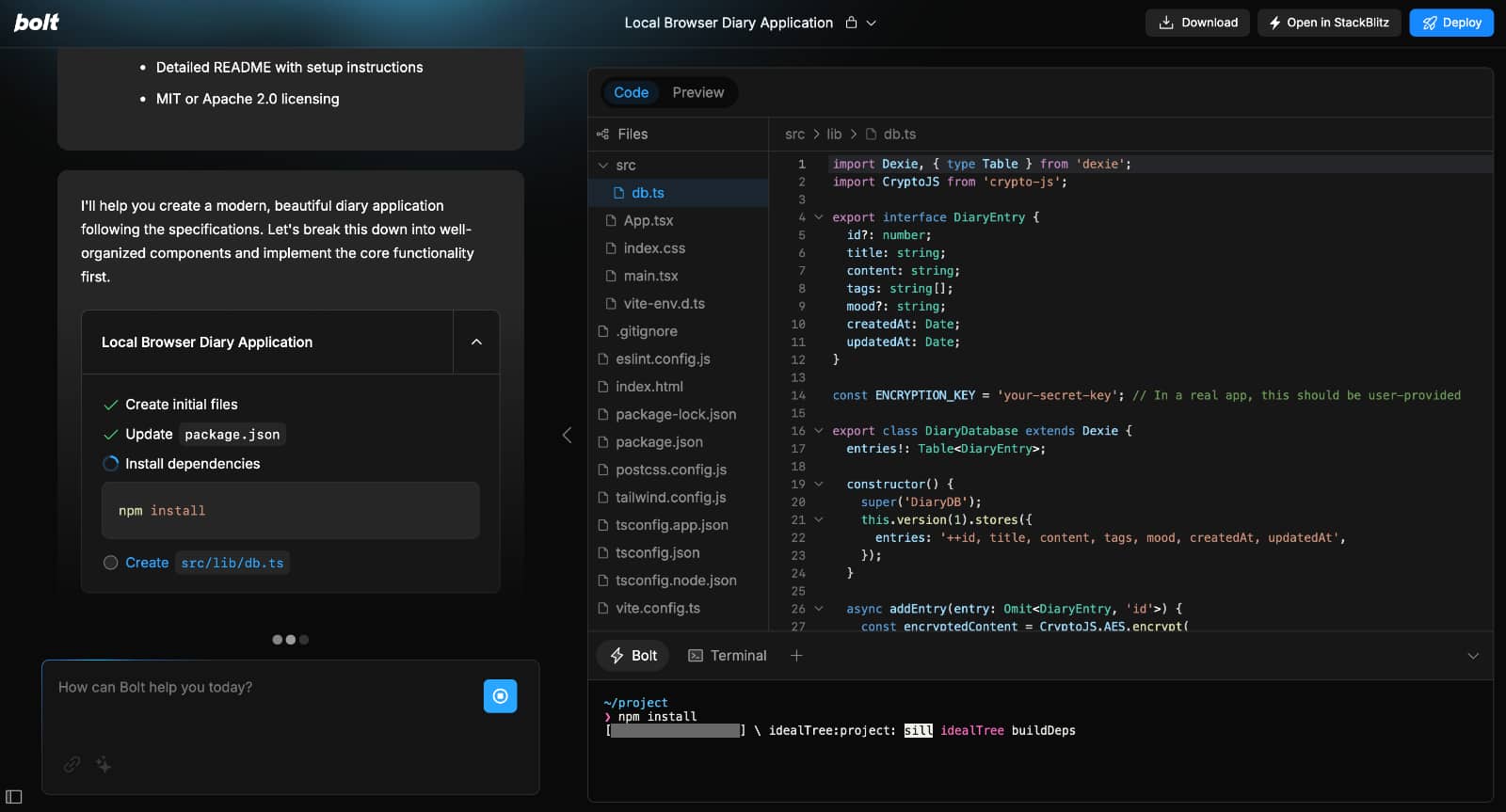Switch to the Preview view
The image size is (1506, 812).
[697, 92]
